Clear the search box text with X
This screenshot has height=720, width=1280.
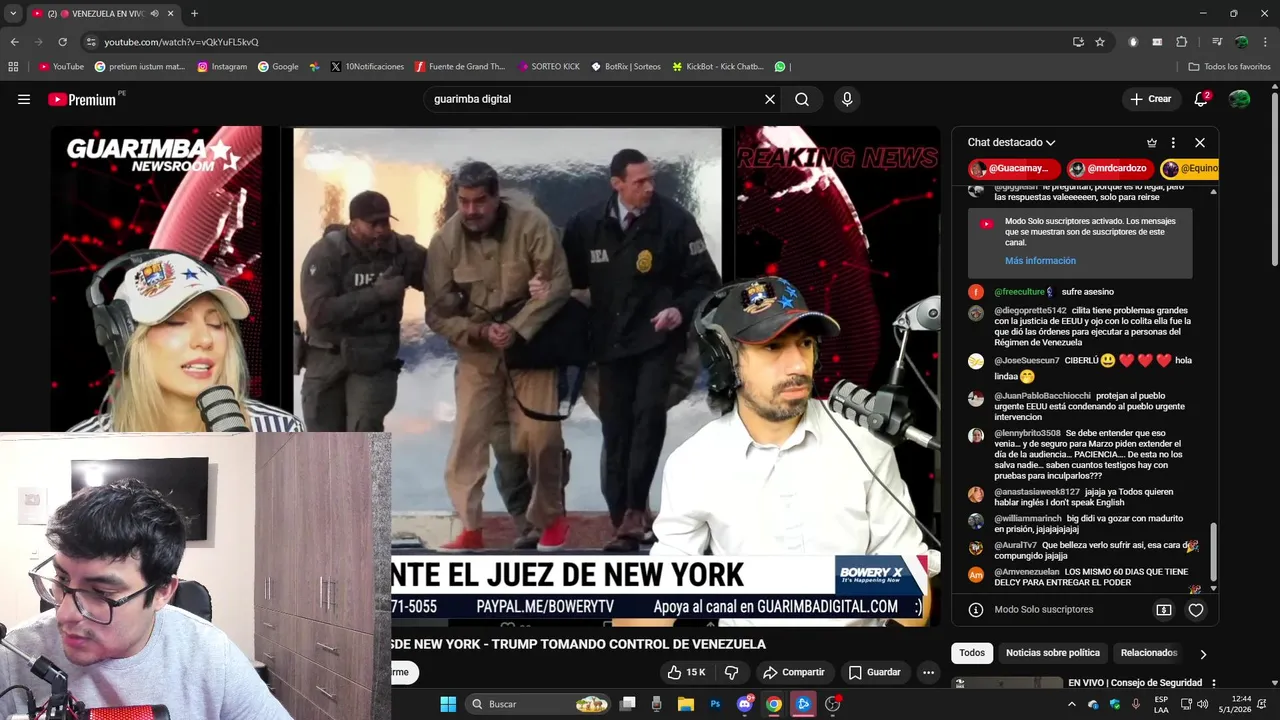(770, 99)
